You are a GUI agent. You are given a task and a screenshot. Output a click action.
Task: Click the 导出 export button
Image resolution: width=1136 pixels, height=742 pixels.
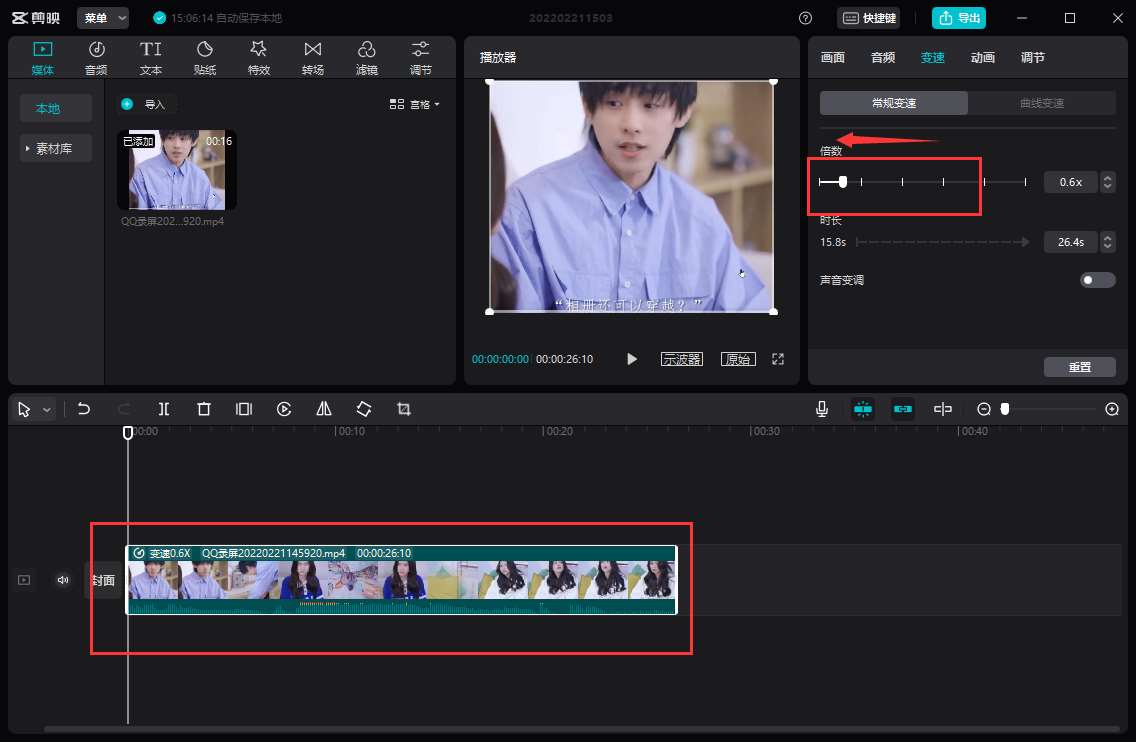point(958,17)
